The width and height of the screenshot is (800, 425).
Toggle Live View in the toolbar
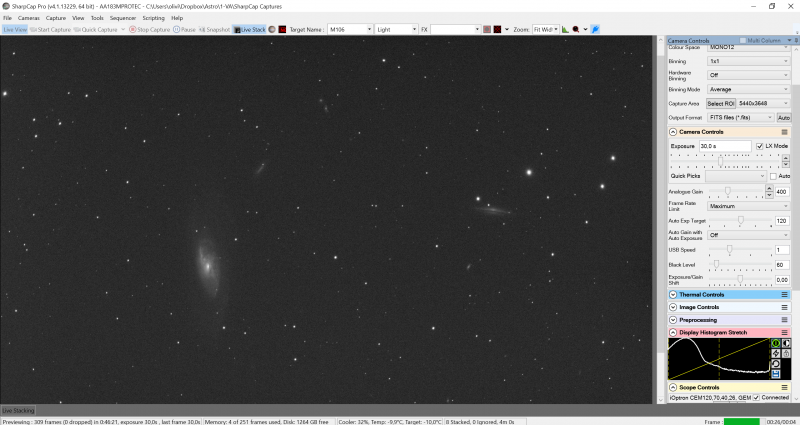(15, 30)
